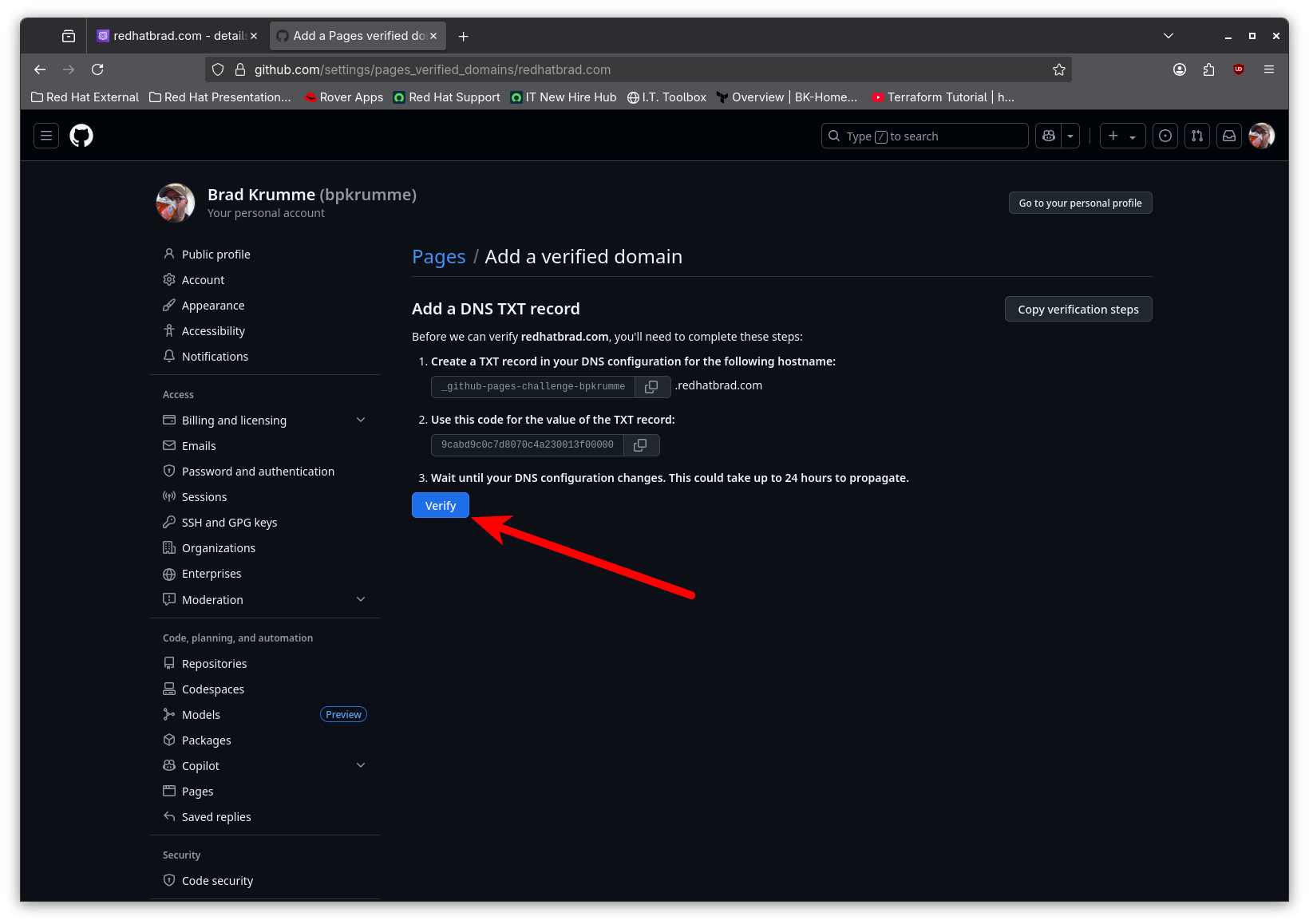Open Password and authentication settings
Viewport: 1309px width, 924px height.
point(265,471)
